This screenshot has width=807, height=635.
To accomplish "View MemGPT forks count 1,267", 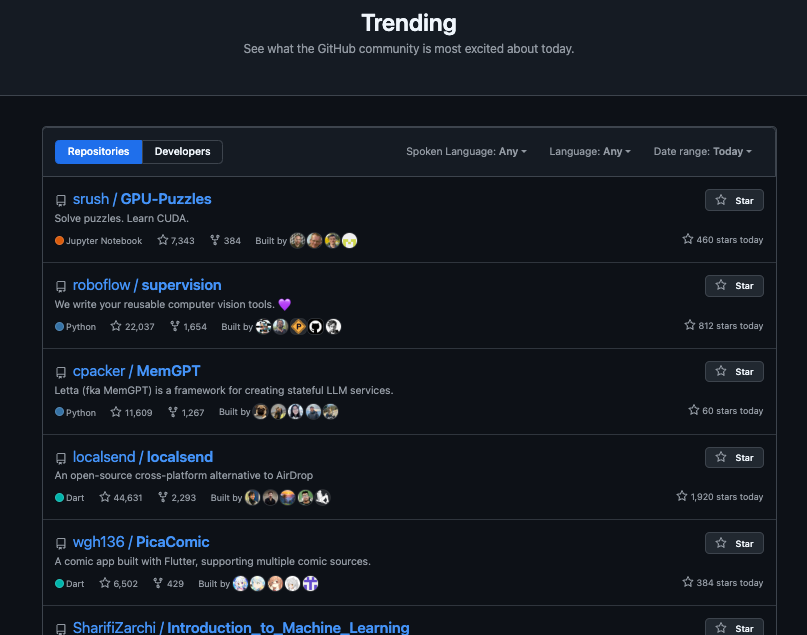I will [x=186, y=412].
